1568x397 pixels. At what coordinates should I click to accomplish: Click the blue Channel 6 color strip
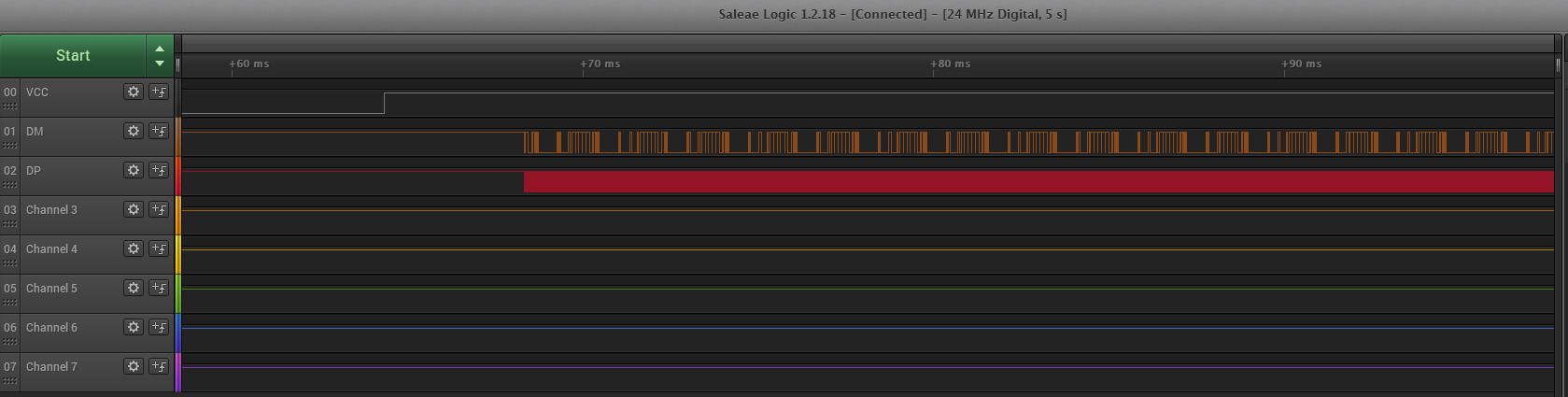click(x=177, y=333)
